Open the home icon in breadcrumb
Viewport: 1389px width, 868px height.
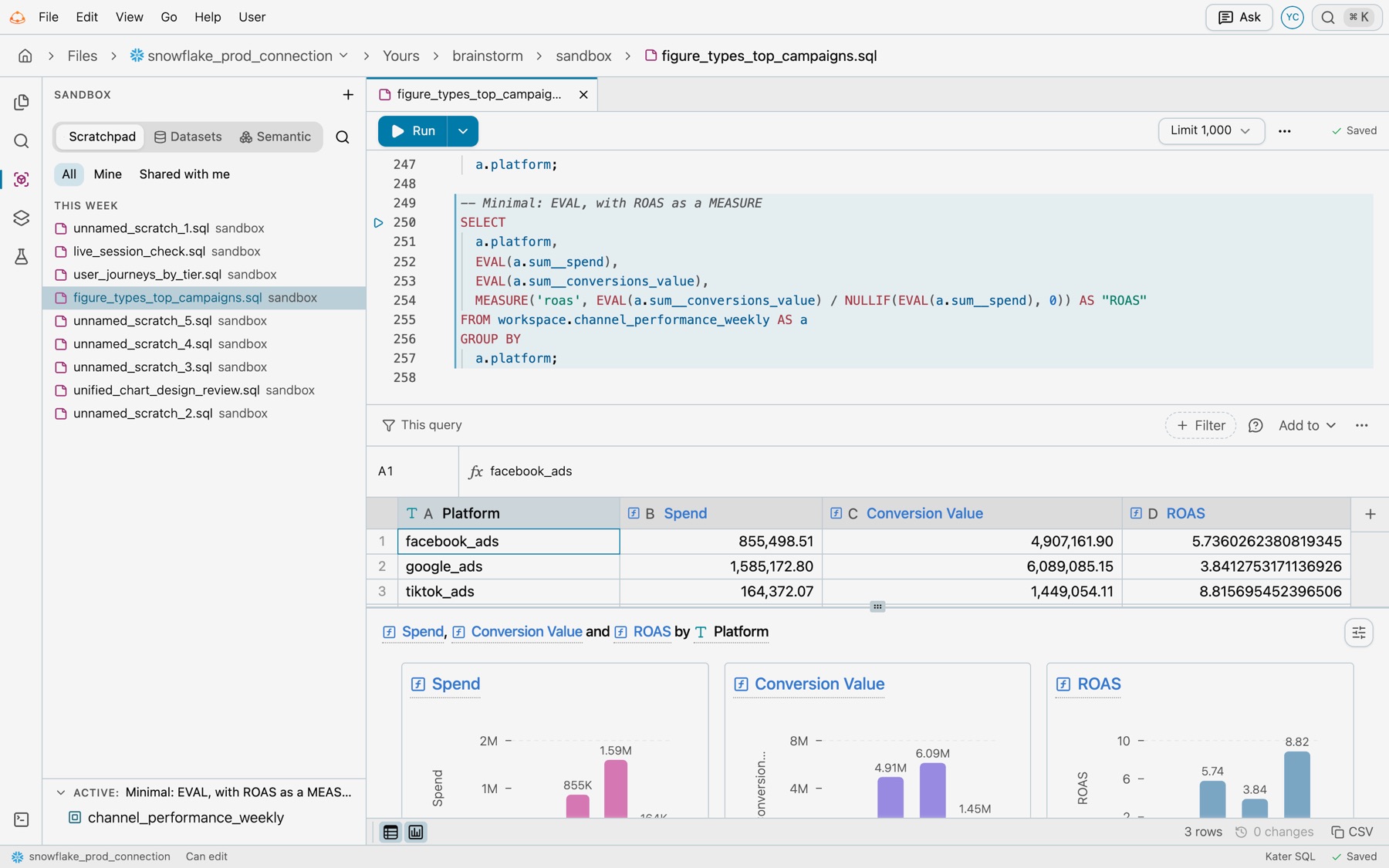click(25, 56)
